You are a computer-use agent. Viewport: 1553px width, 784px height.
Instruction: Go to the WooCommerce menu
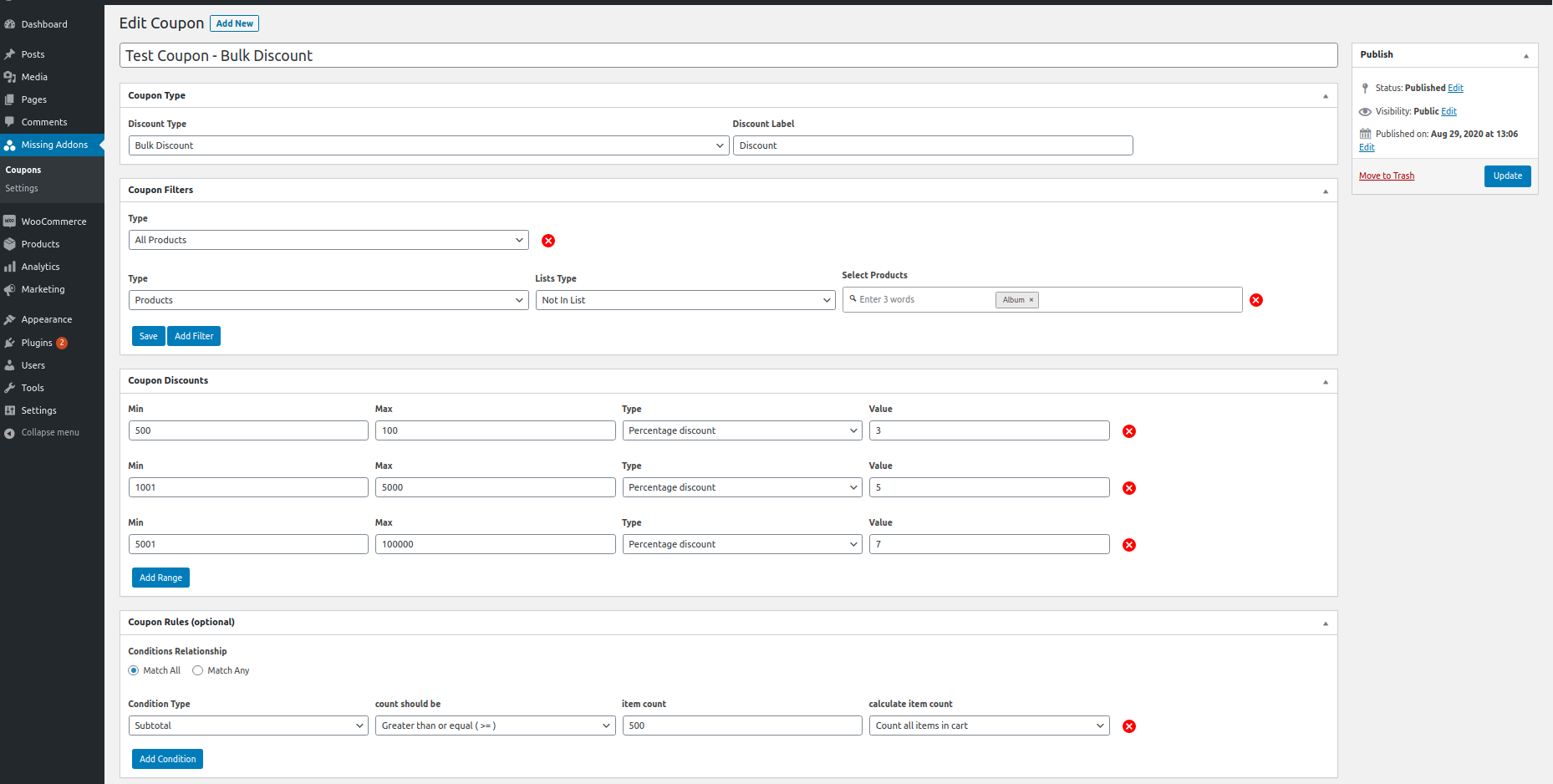tap(54, 221)
